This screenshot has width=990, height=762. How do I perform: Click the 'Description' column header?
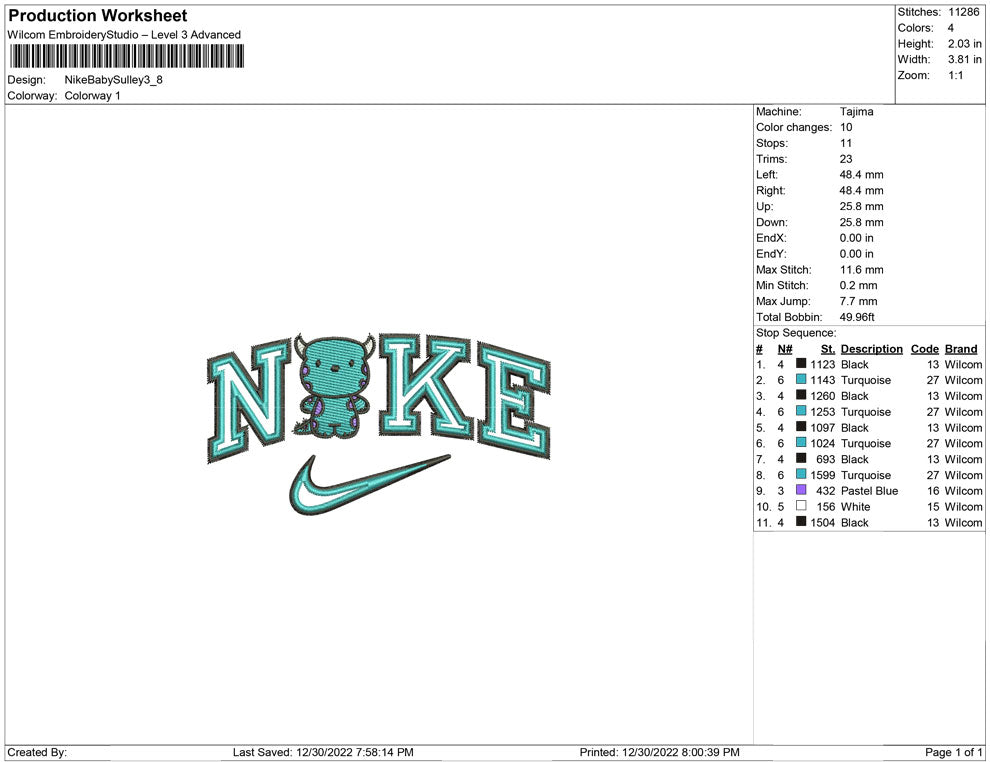[x=871, y=349]
